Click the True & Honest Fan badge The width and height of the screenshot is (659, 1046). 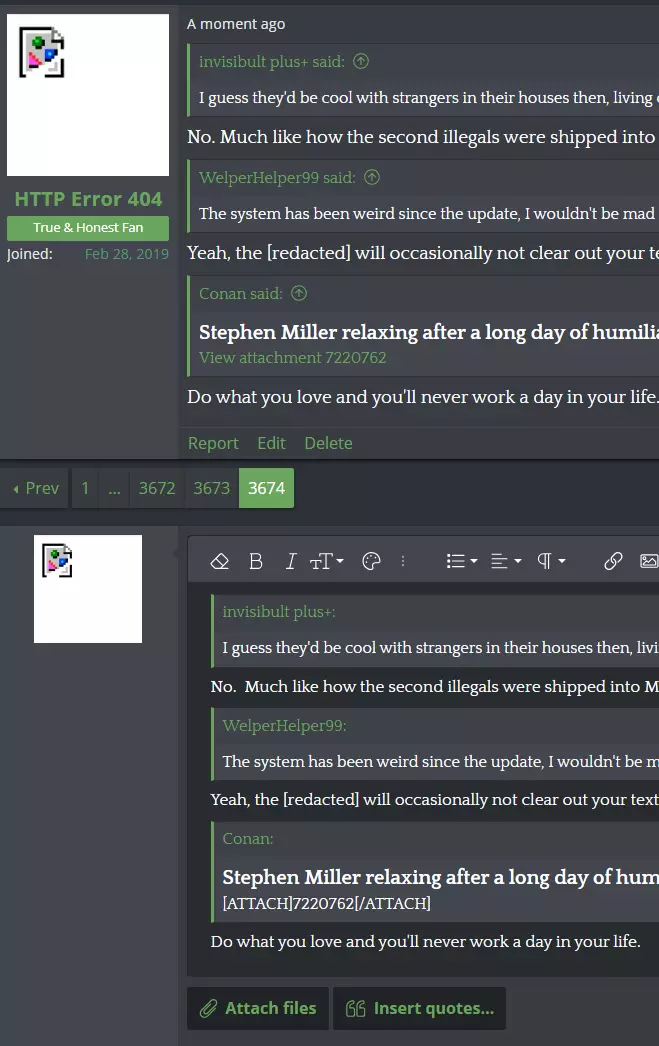(x=88, y=227)
